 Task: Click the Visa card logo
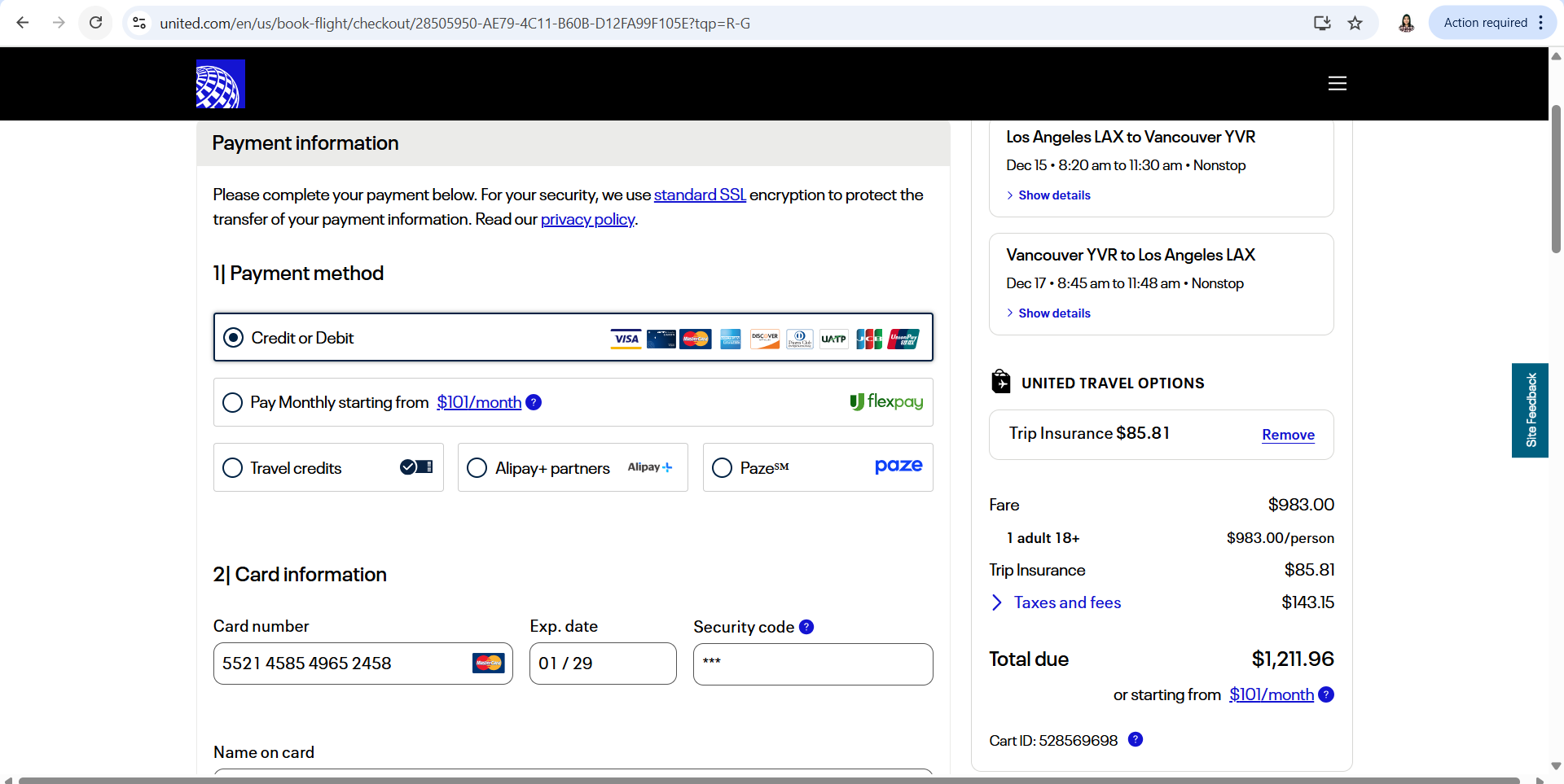[x=626, y=339]
